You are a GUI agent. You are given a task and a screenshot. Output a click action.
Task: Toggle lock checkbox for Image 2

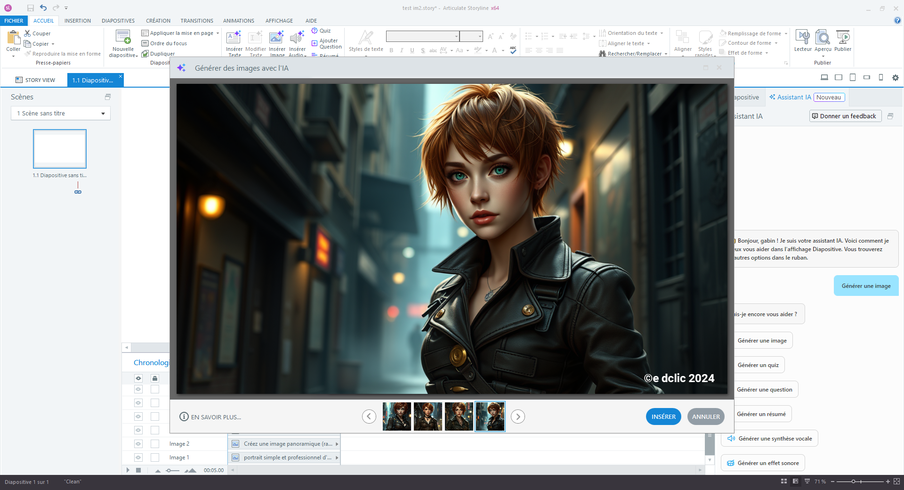[155, 444]
